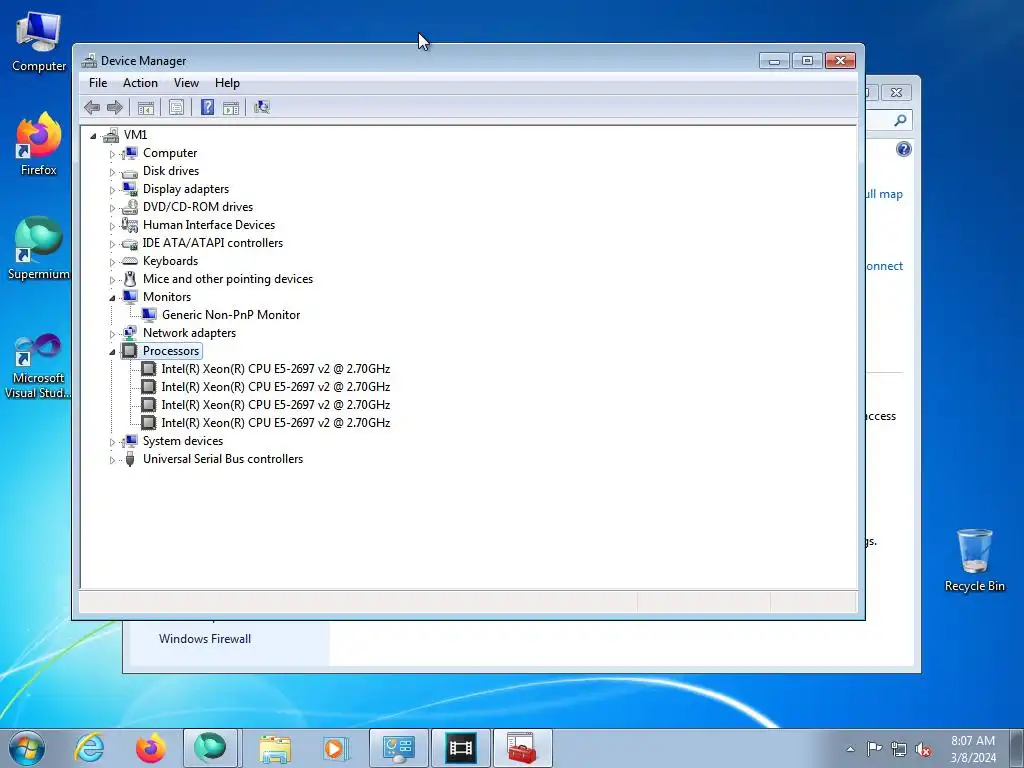This screenshot has width=1024, height=768.
Task: Click the Forward arrow in Device Manager toolbar
Action: tap(115, 107)
